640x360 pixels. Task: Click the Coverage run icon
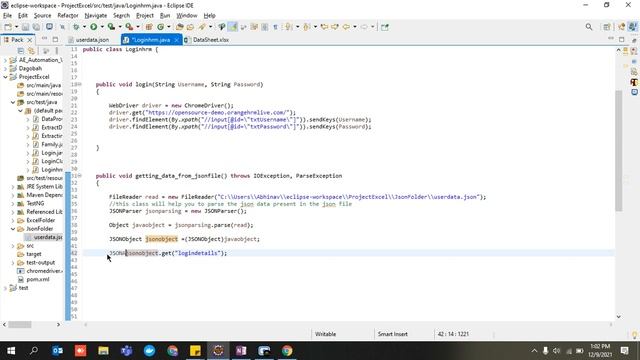tap(111, 27)
